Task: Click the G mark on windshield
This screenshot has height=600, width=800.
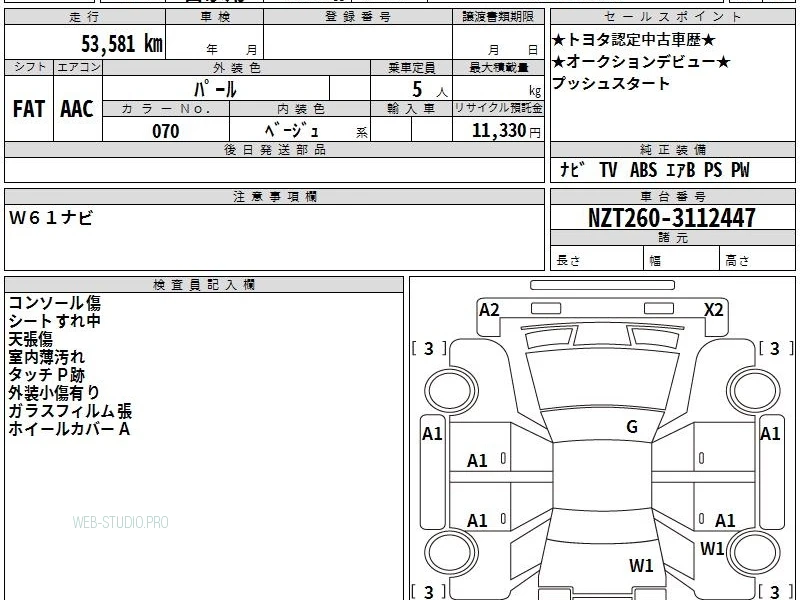Action: point(632,427)
